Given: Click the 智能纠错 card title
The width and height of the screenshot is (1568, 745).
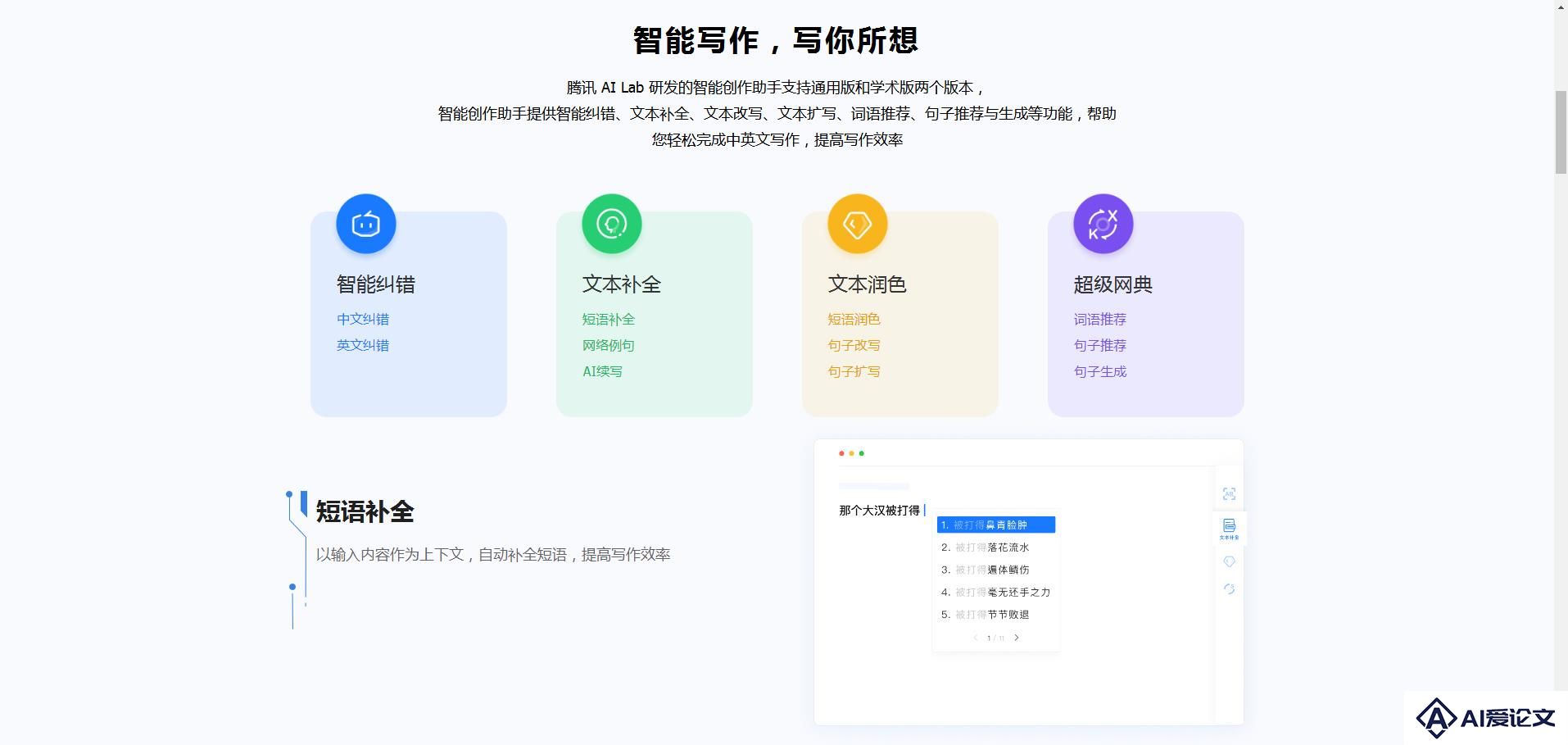Looking at the screenshot, I should tap(376, 284).
